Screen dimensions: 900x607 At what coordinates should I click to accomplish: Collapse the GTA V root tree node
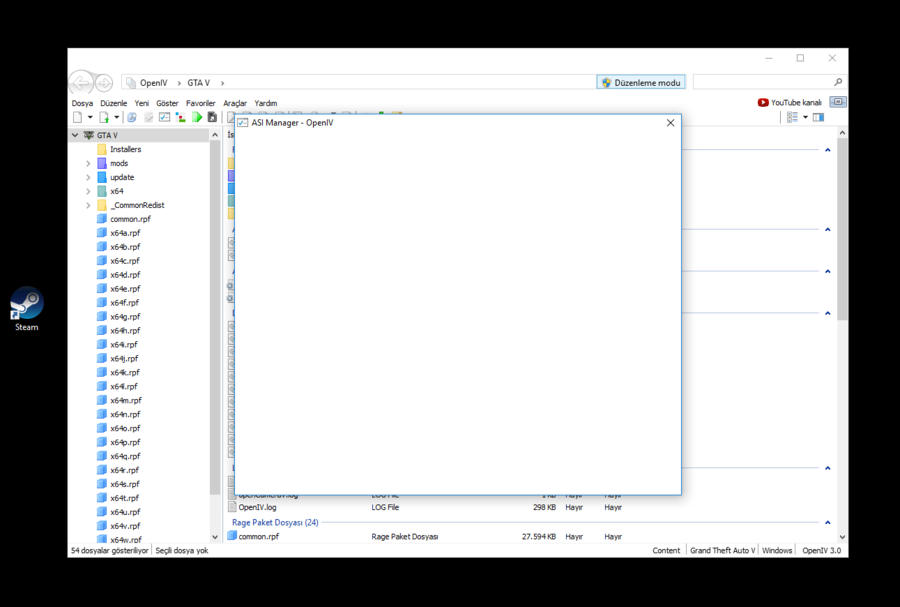click(75, 135)
